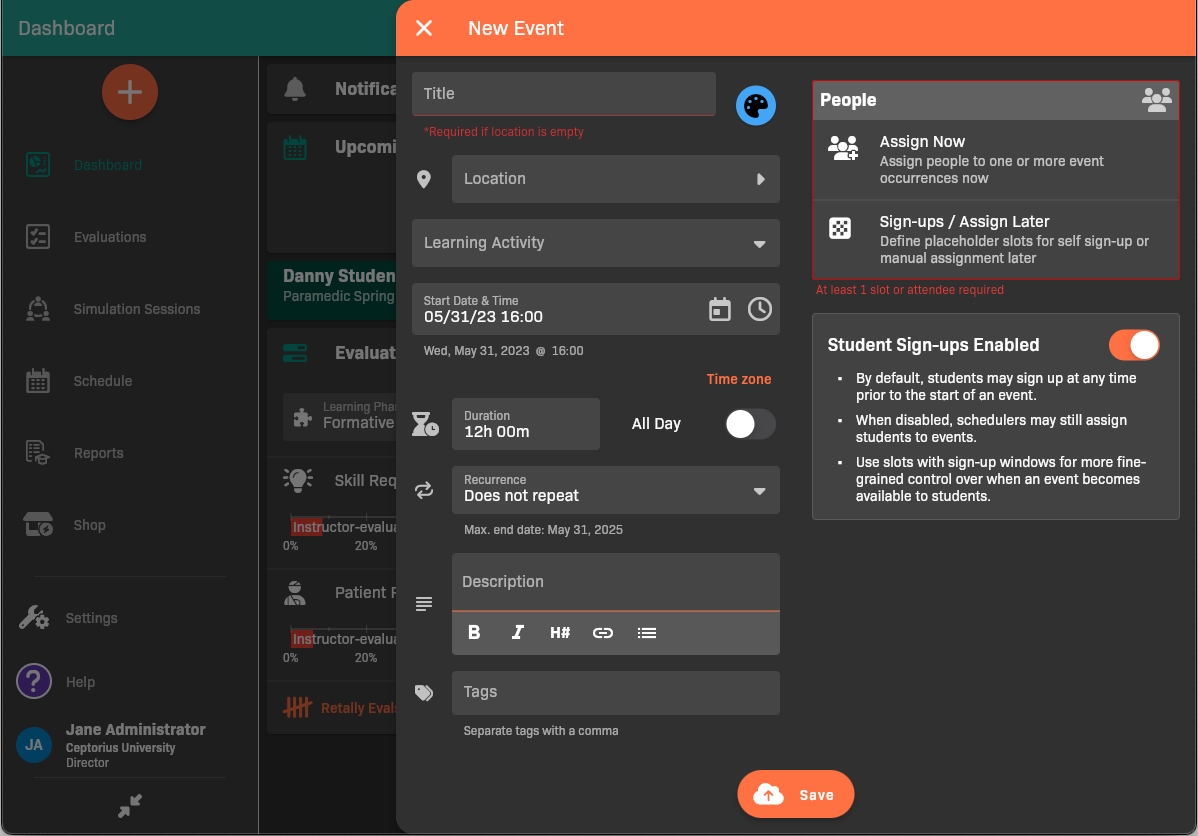Disable Student Sign-ups Enabled toggle

coord(1134,345)
